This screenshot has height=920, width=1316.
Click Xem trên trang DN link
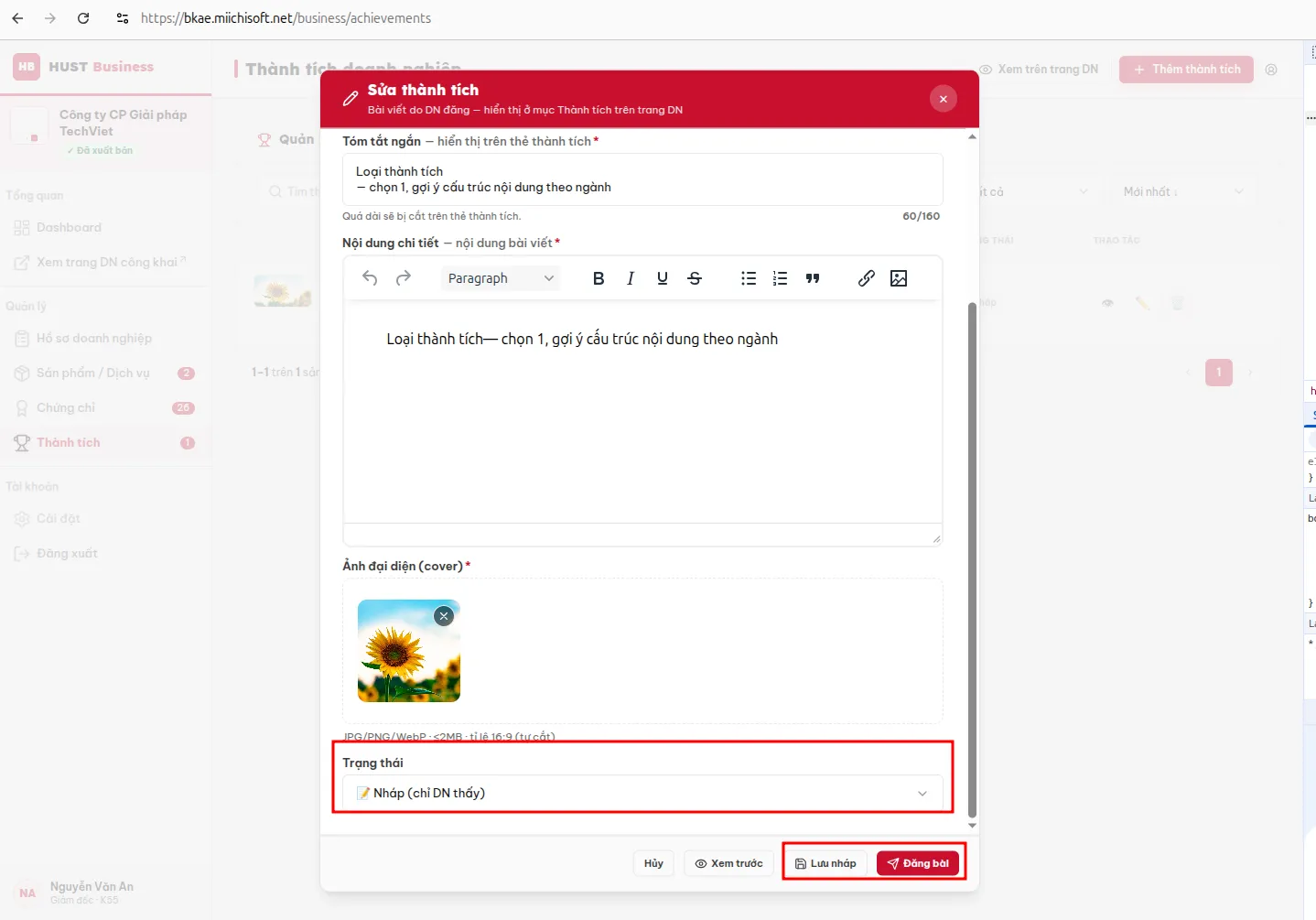point(1039,70)
